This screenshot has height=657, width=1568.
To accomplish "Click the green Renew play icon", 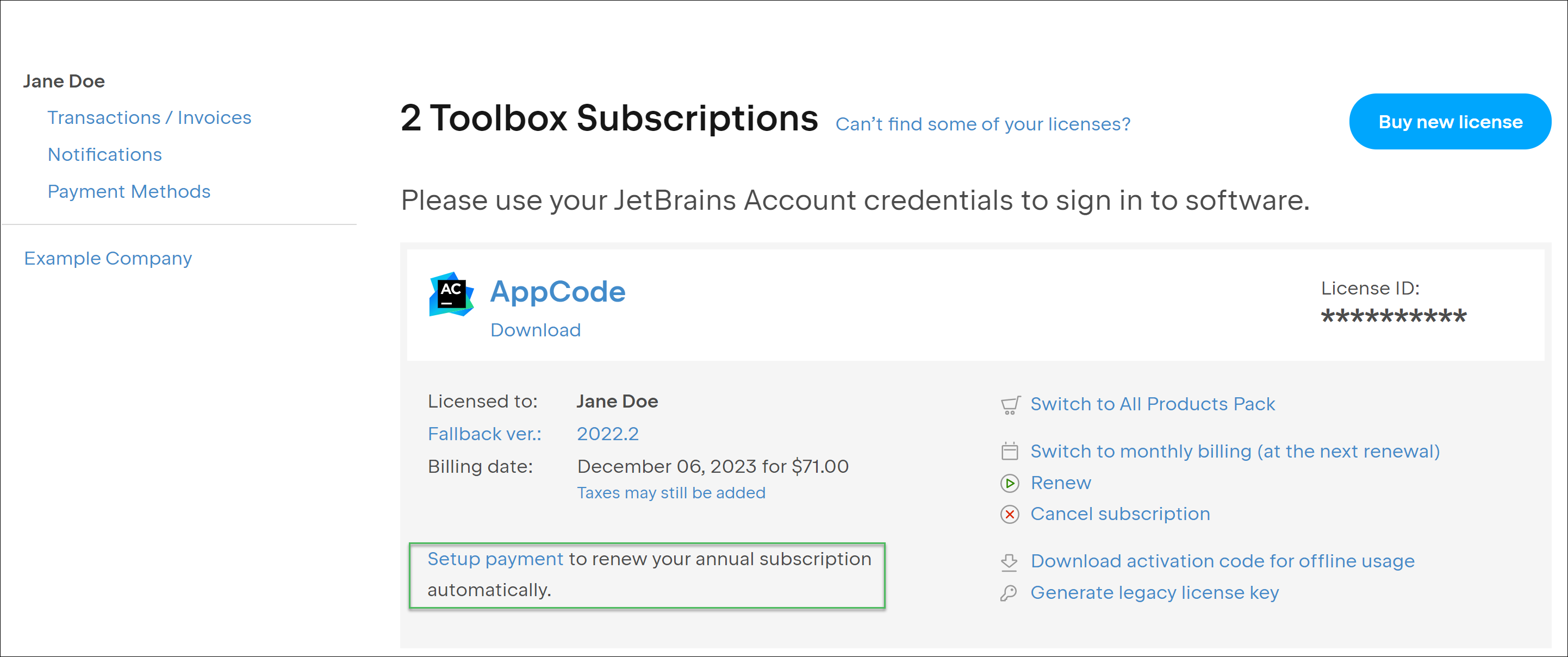I will click(x=1009, y=483).
